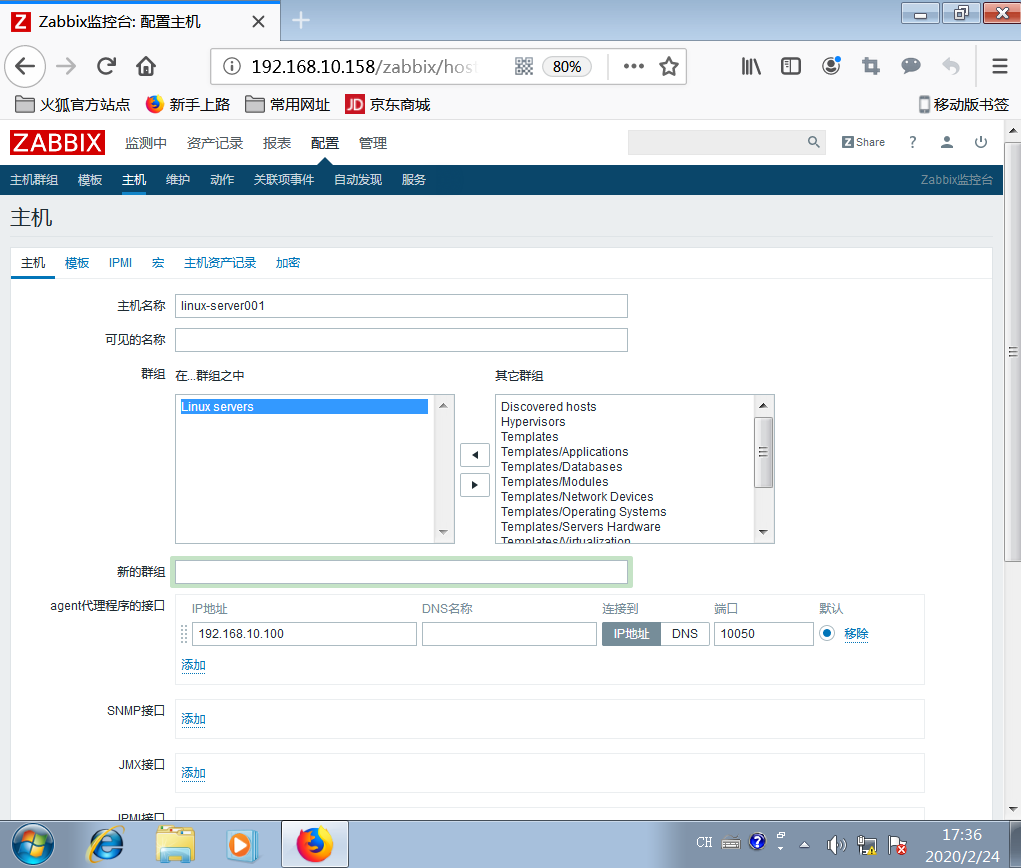Click the 移除 link for agent interface
Screen dimensions: 1021x868
coord(856,634)
